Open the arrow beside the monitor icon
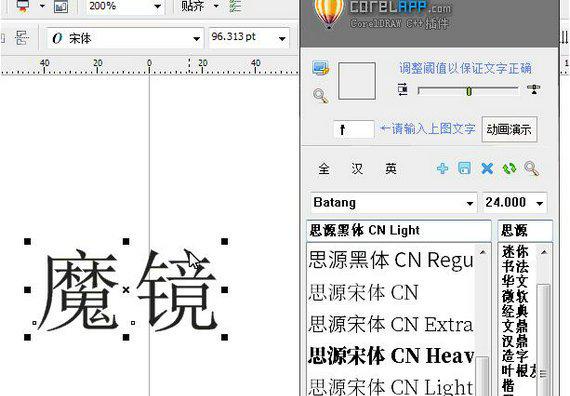Image resolution: width=570 pixels, height=396 pixels. 42,6
